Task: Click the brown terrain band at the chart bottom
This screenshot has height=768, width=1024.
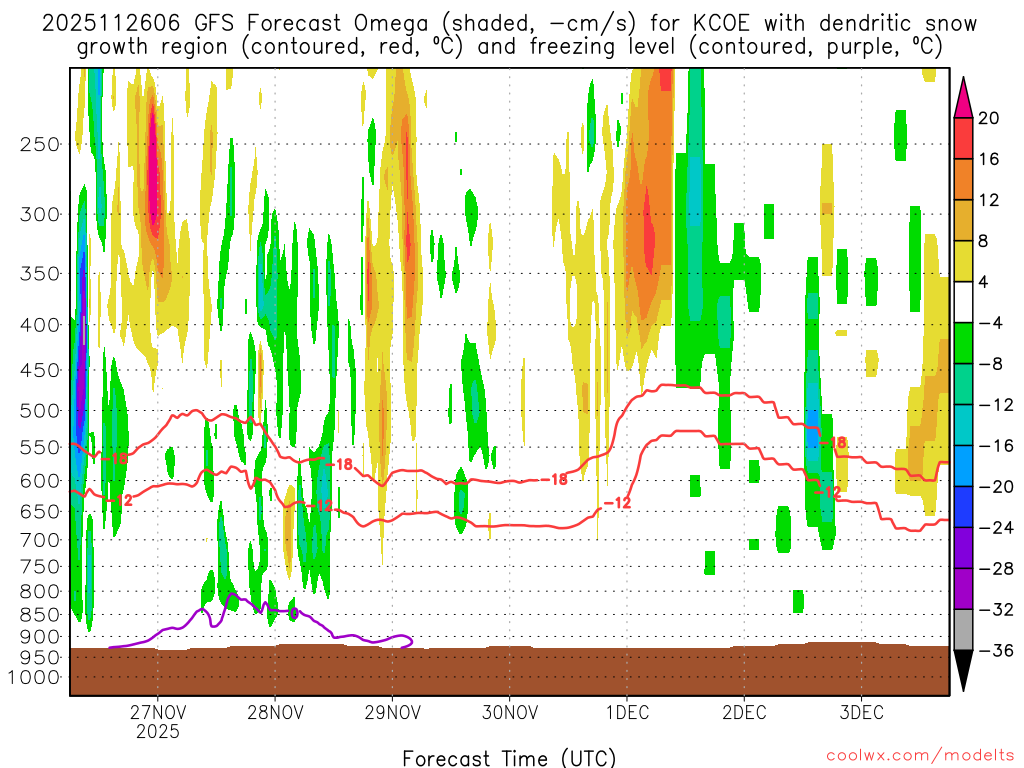Action: (x=509, y=671)
